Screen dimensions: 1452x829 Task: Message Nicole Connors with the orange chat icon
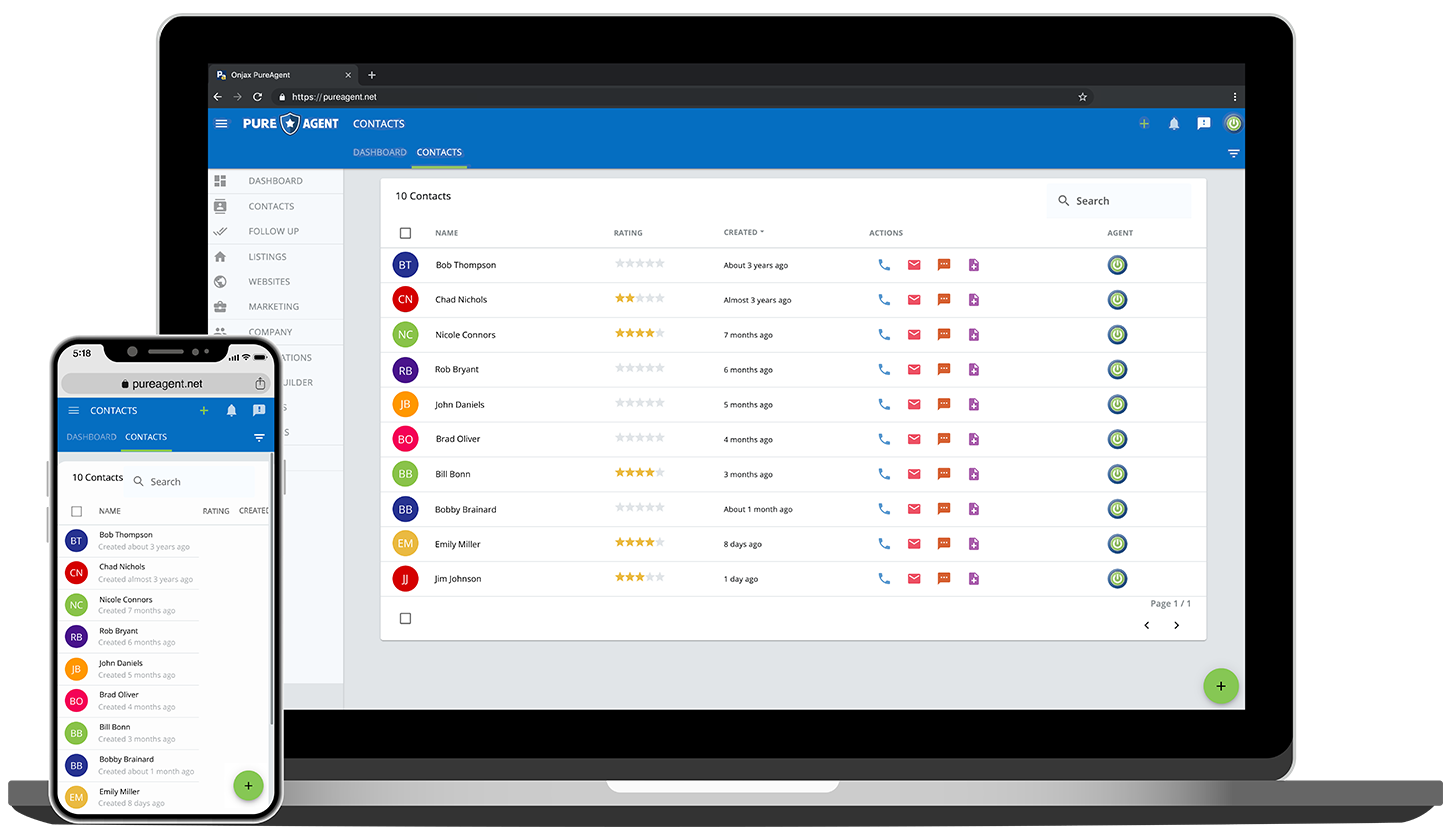pos(944,335)
